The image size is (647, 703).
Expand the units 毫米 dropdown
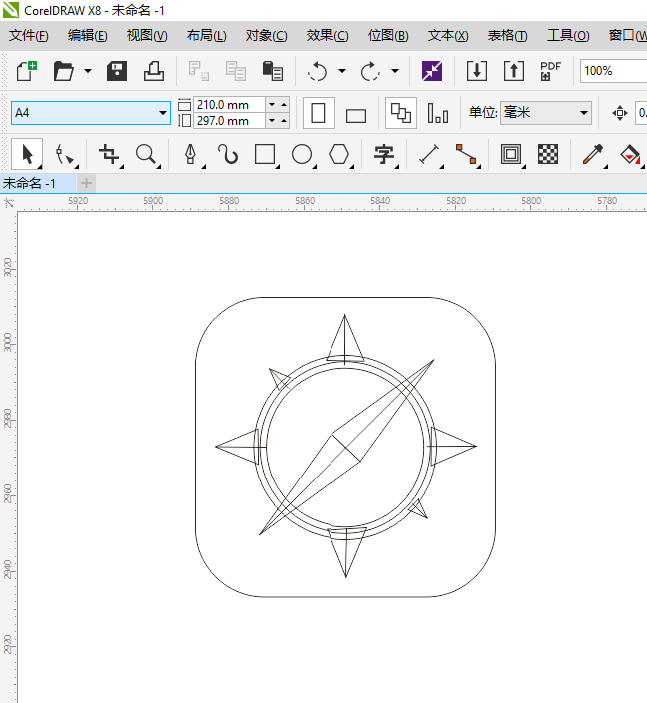point(583,113)
